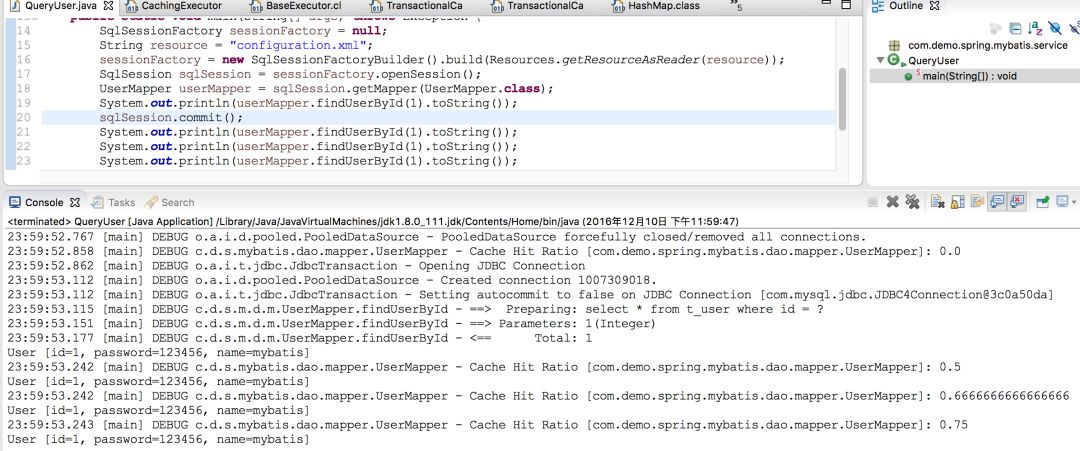Click the Cache Hit Ratio 0.0 log line
Viewport: 1080px width, 451px height.
pos(484,251)
